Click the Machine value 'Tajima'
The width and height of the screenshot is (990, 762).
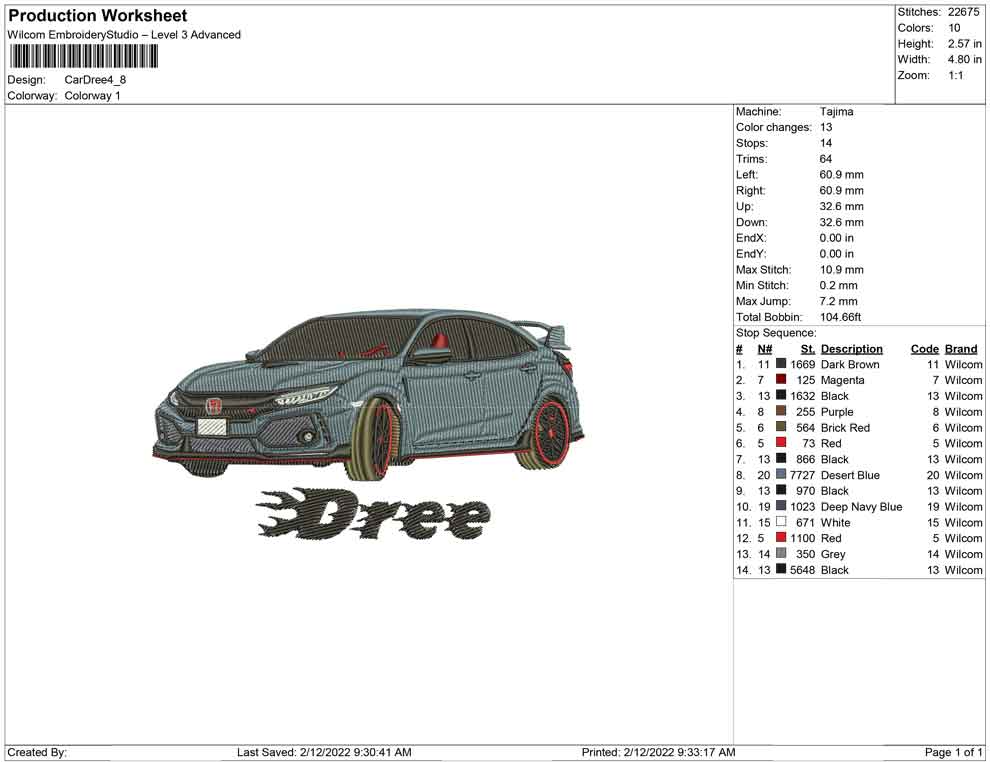[837, 112]
